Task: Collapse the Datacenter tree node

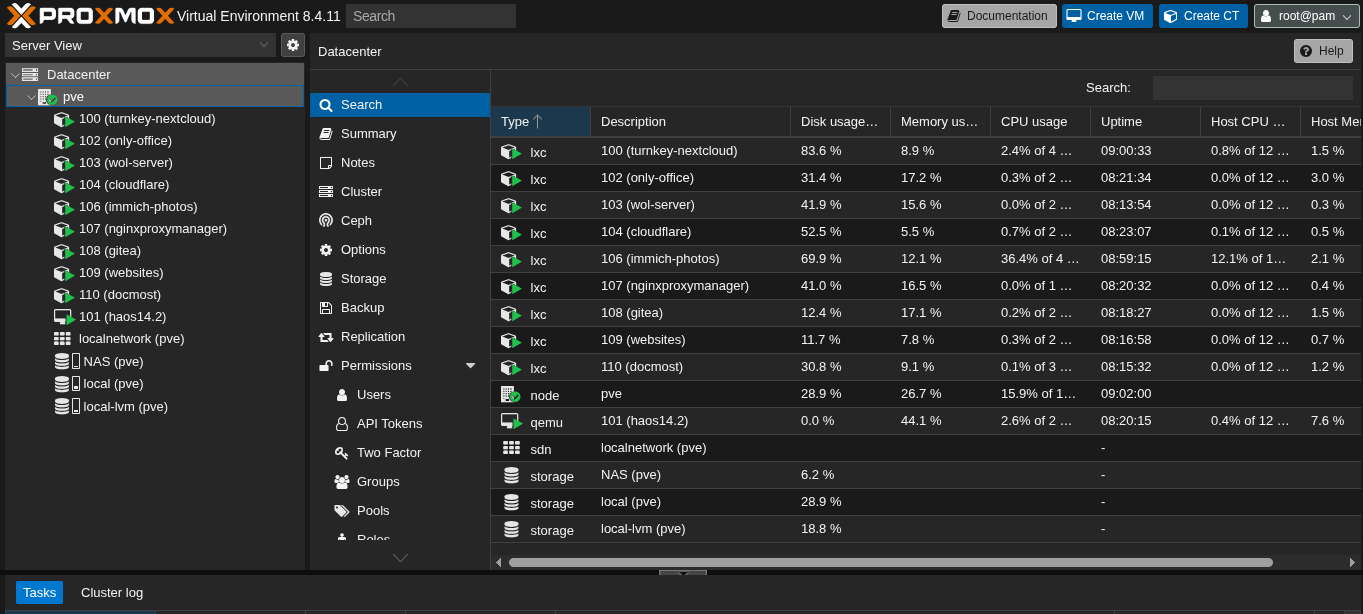Action: coord(14,75)
